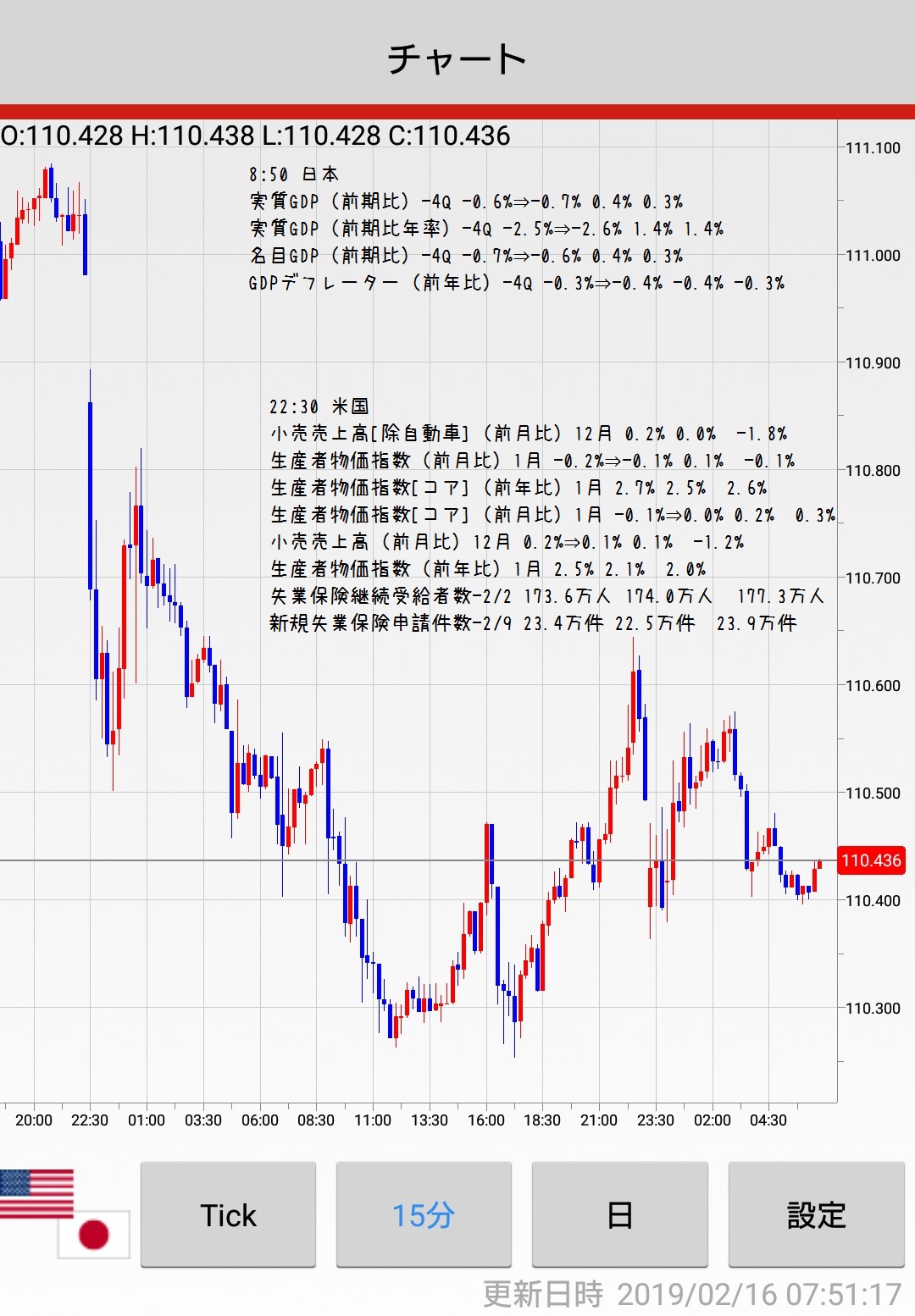Tap the red 110.436 current price tag
This screenshot has height=1316, width=915.
(870, 860)
